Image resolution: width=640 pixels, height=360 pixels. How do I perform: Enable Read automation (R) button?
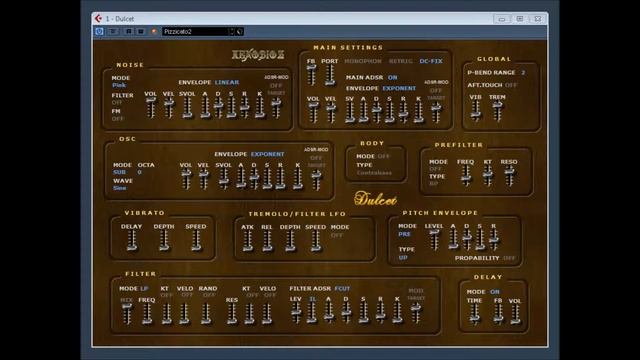pyautogui.click(x=129, y=31)
